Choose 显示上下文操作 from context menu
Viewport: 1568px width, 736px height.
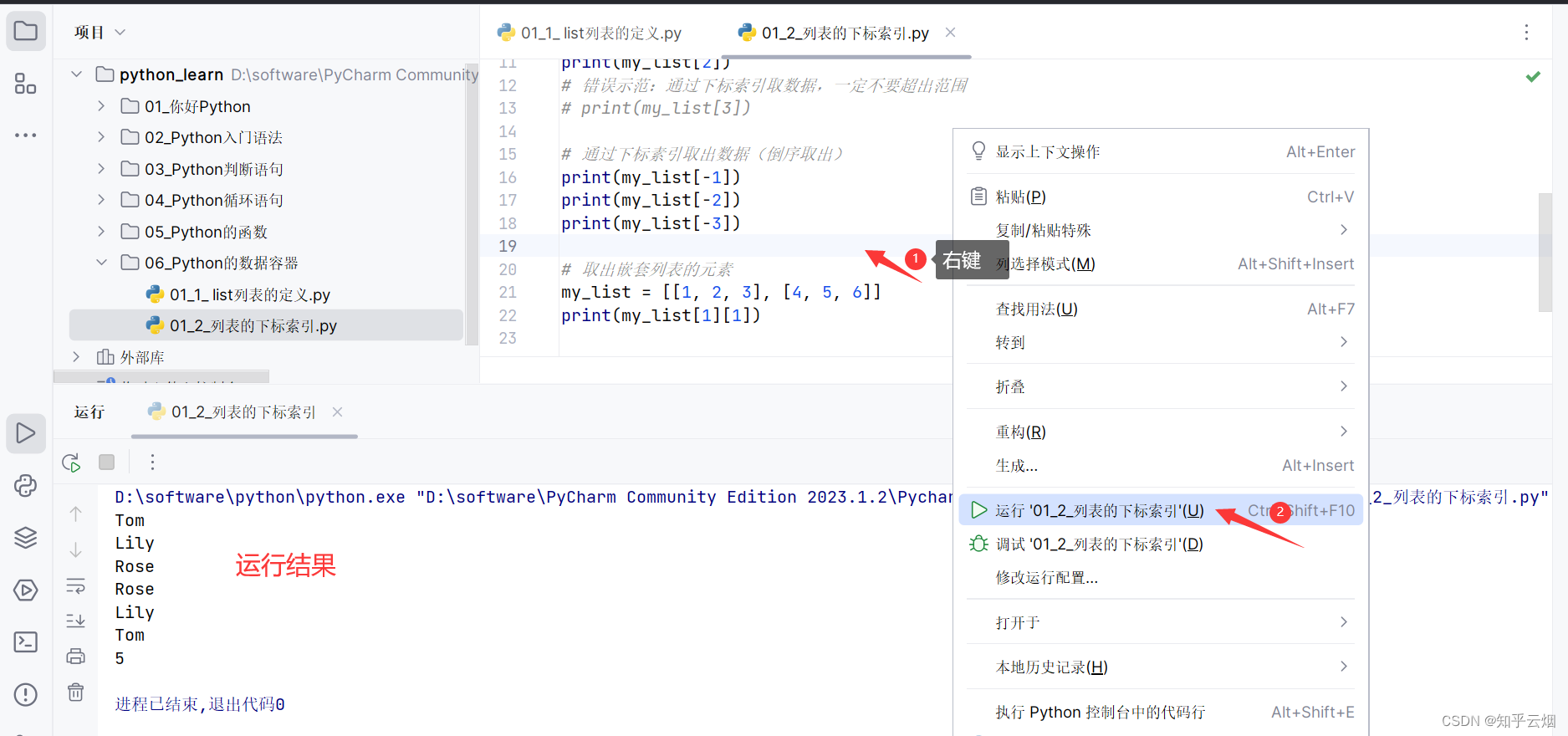click(x=1161, y=151)
